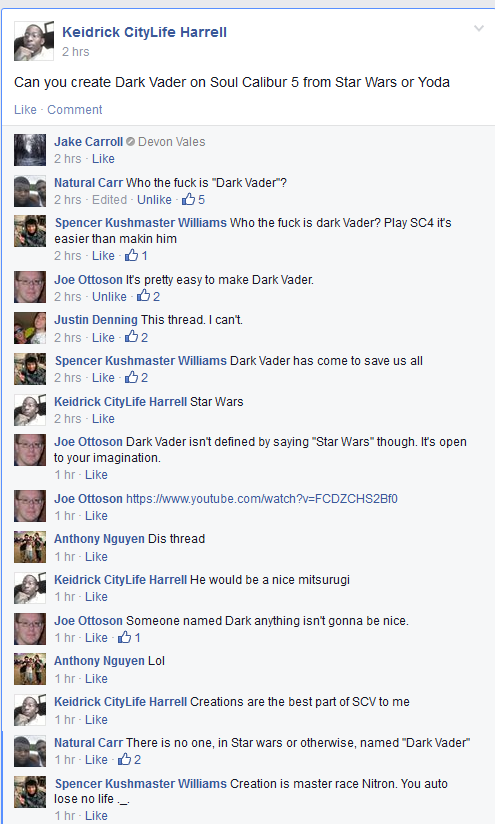495x824 pixels.
Task: Click thumbs-up icon on SC4 comment
Action: click(131, 255)
